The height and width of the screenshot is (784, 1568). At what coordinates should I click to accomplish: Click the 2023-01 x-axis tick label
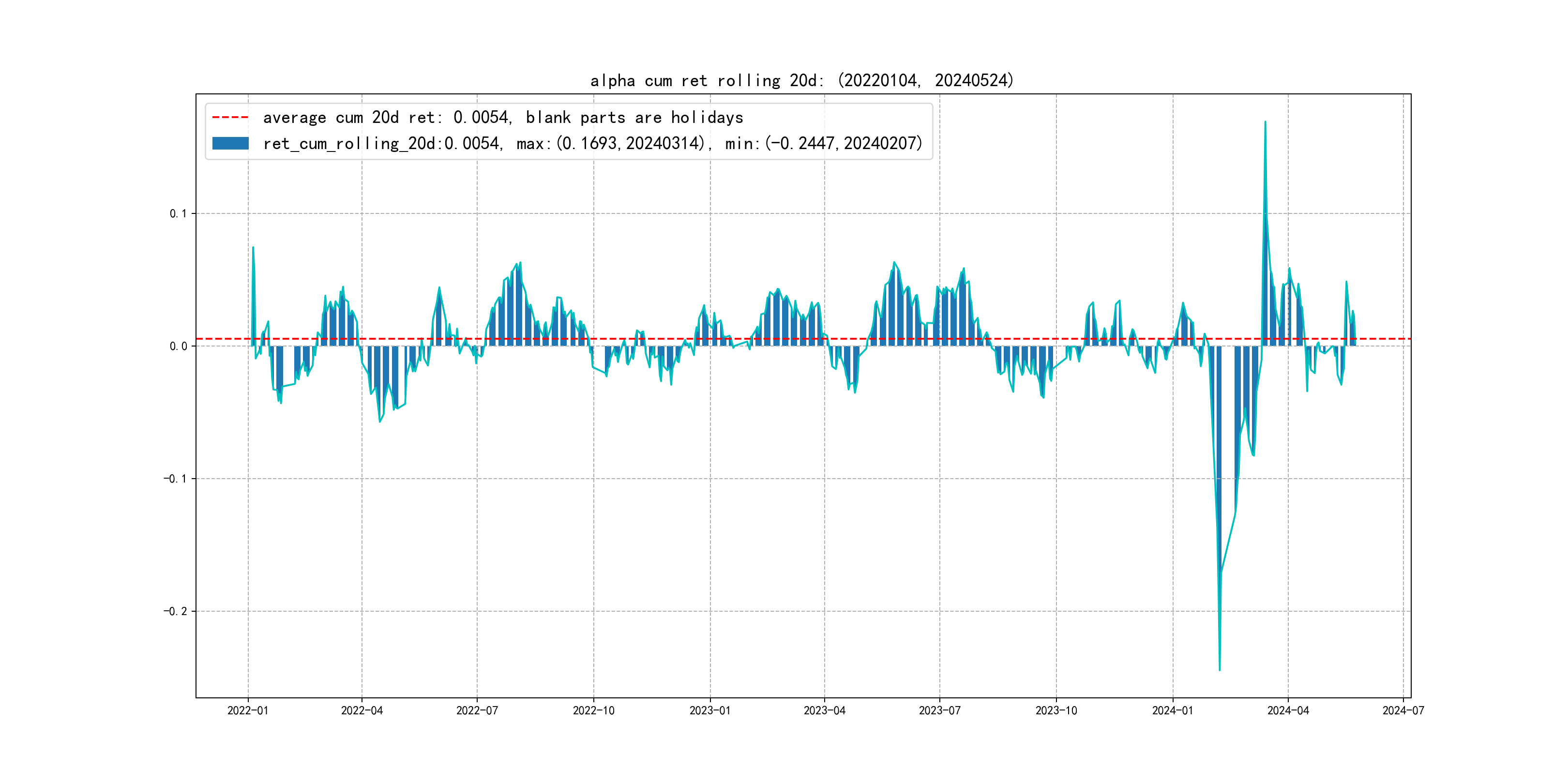[710, 710]
